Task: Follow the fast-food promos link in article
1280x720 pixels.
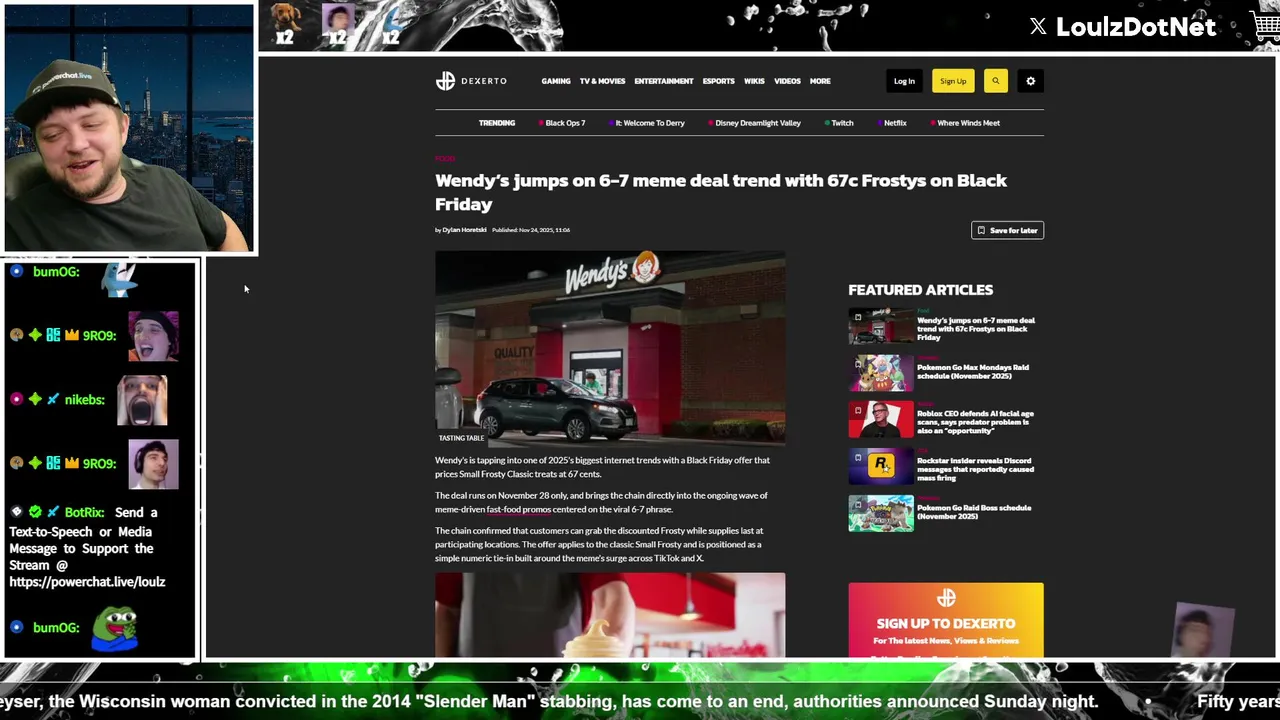Action: [519, 509]
